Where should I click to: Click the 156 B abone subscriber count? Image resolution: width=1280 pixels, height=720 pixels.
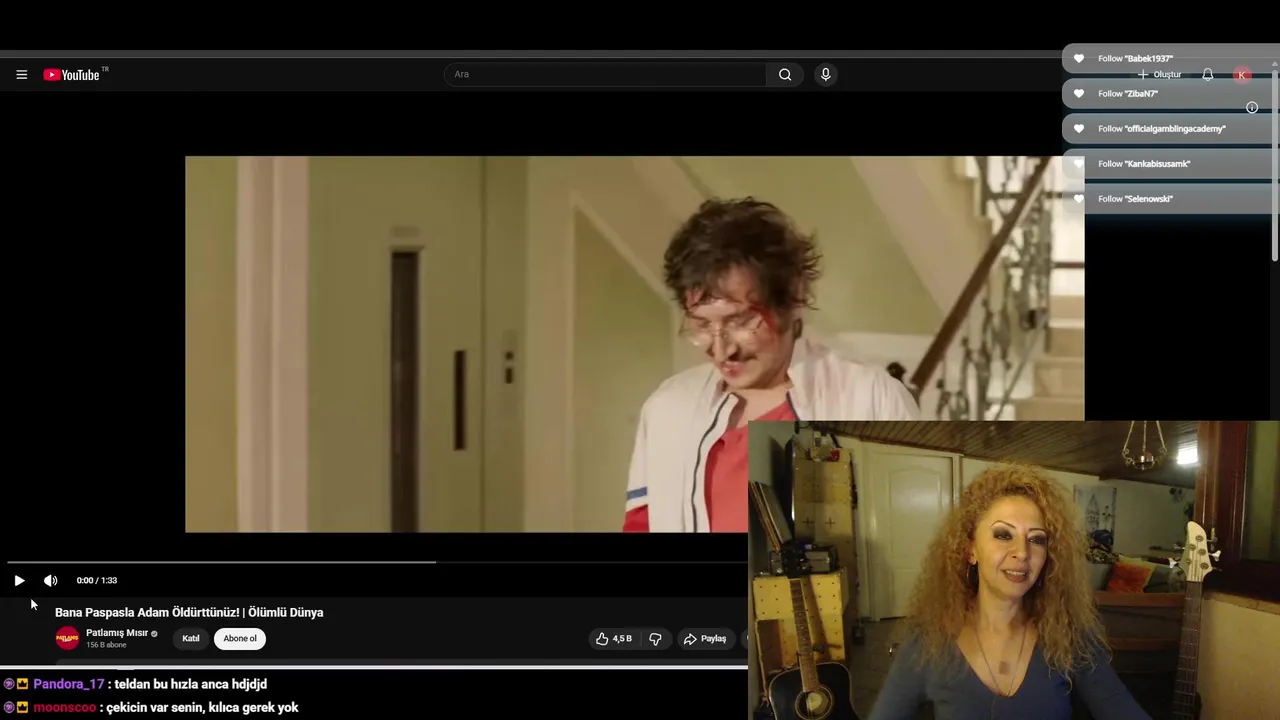point(106,645)
